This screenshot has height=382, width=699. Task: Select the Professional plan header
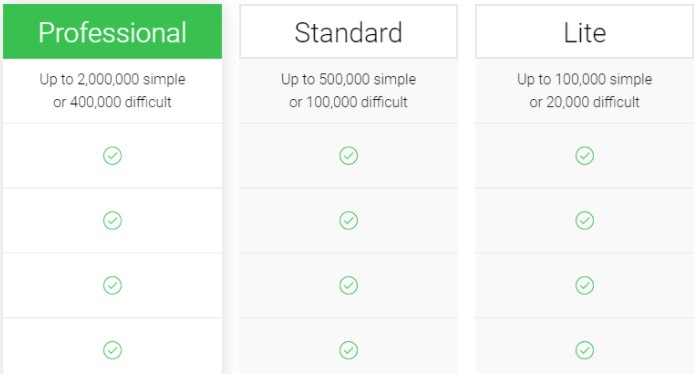(112, 32)
